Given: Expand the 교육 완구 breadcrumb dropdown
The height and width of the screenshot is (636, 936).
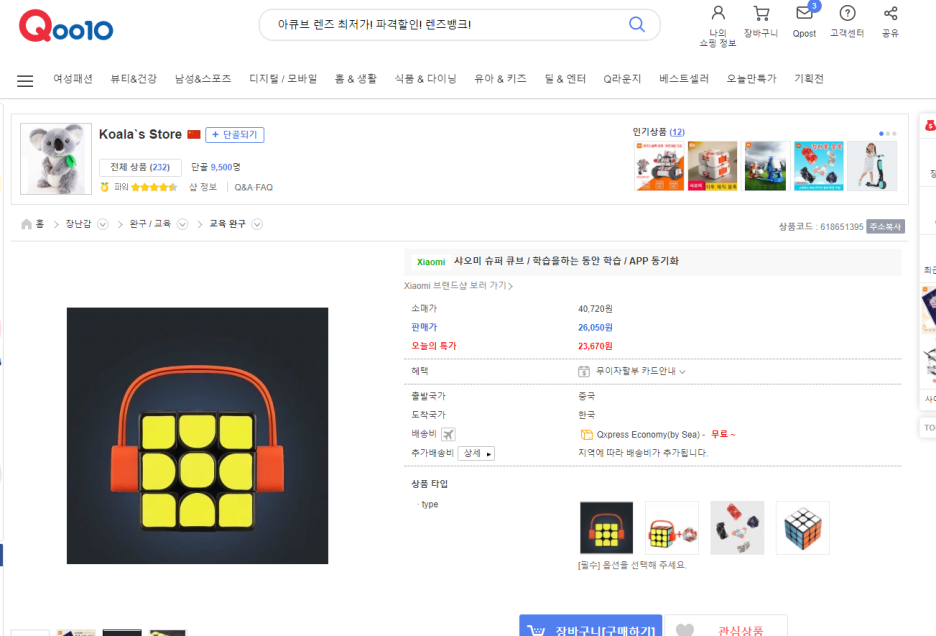Looking at the screenshot, I should coord(257,225).
